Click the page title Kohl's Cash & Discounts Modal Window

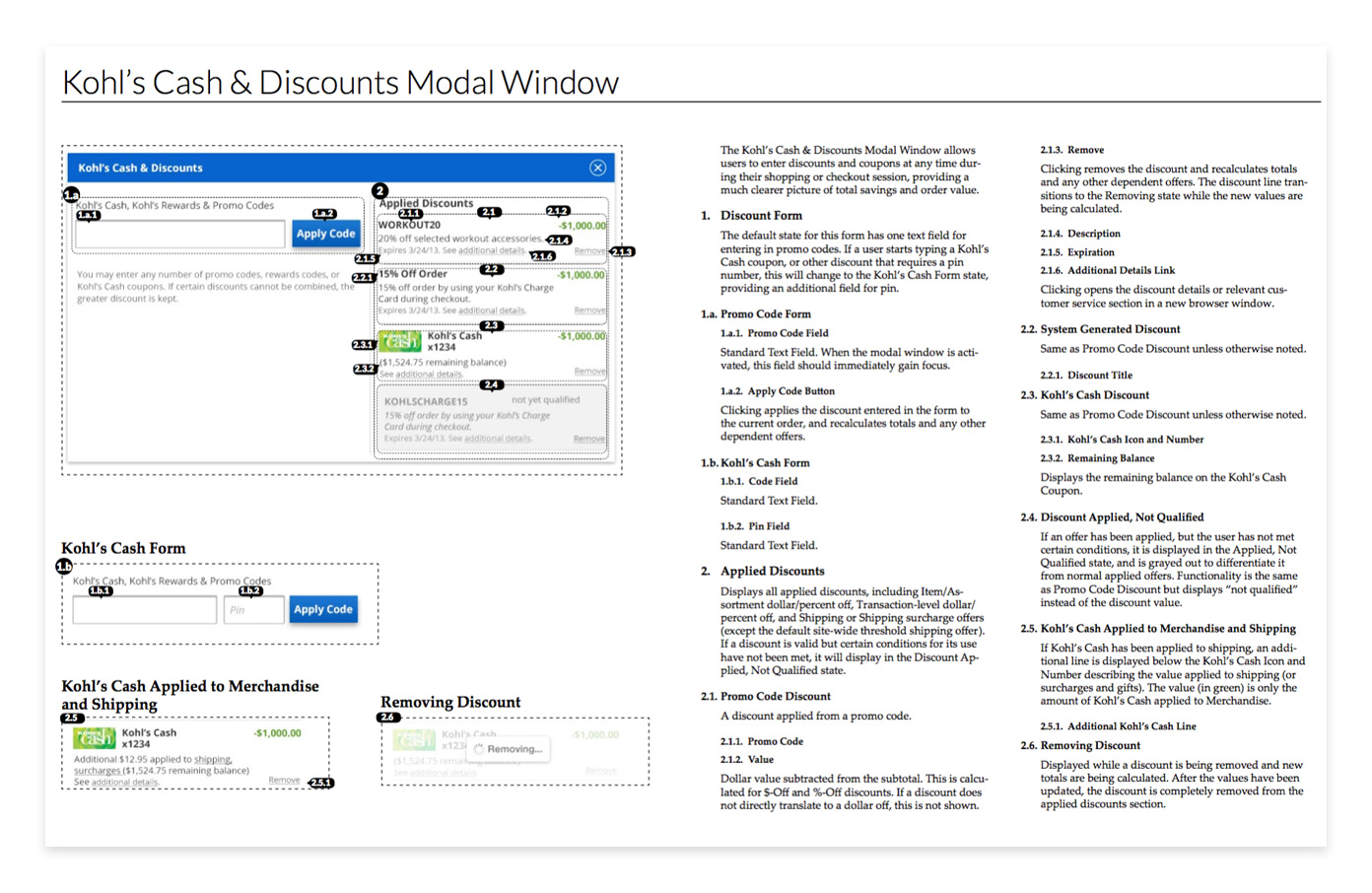coord(340,82)
